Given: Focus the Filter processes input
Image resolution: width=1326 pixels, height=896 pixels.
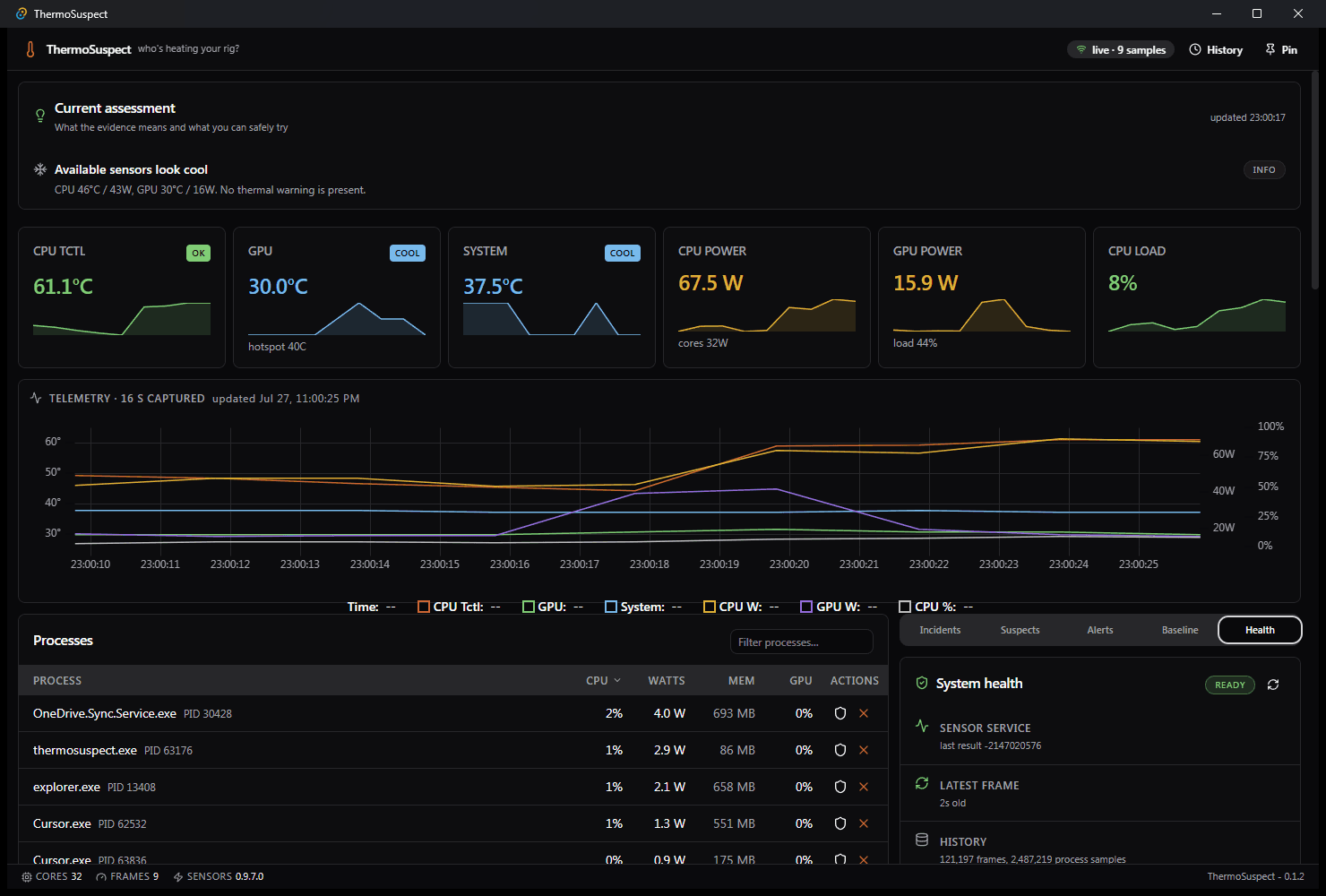Looking at the screenshot, I should pyautogui.click(x=801, y=642).
